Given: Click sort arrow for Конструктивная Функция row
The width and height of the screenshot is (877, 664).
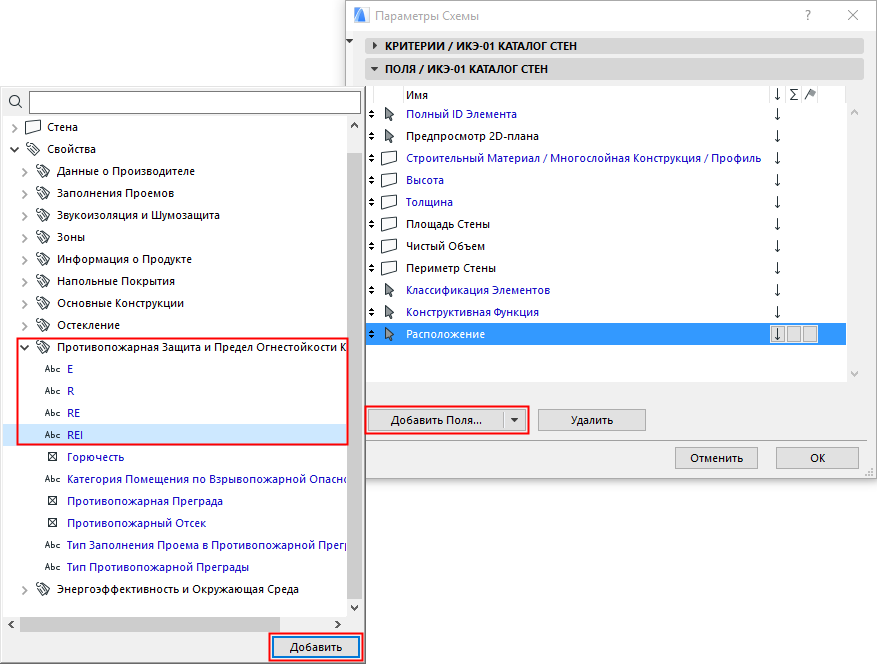Looking at the screenshot, I should click(x=777, y=312).
